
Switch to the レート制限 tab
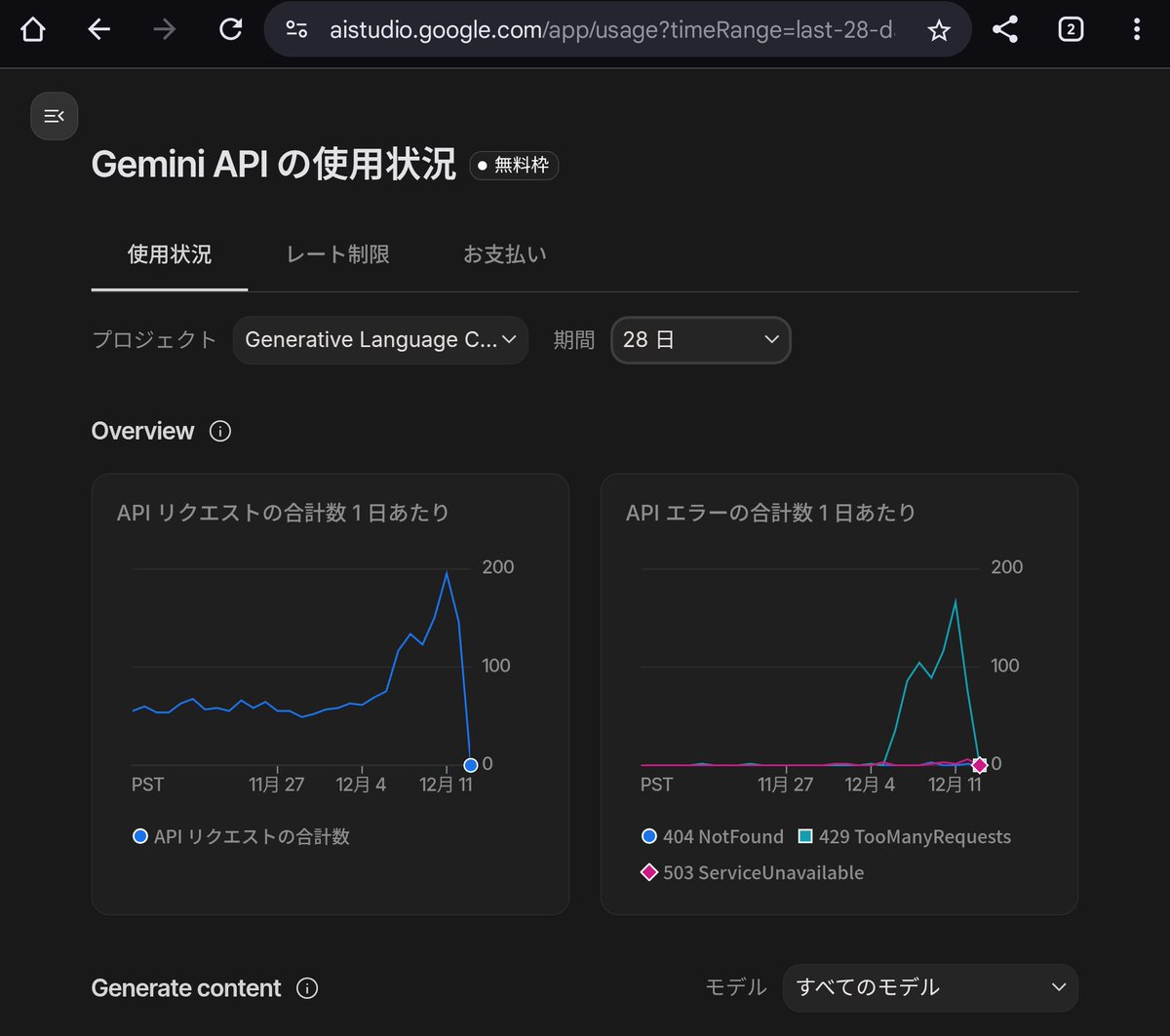[x=337, y=254]
